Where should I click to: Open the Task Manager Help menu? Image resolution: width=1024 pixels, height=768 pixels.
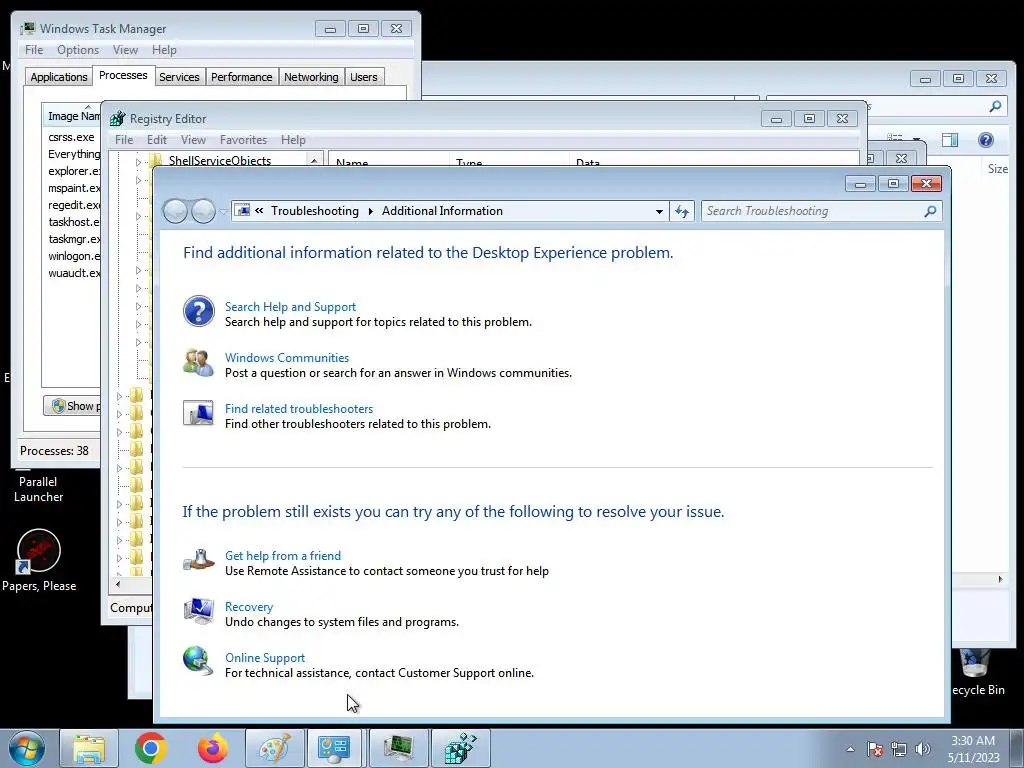[164, 50]
